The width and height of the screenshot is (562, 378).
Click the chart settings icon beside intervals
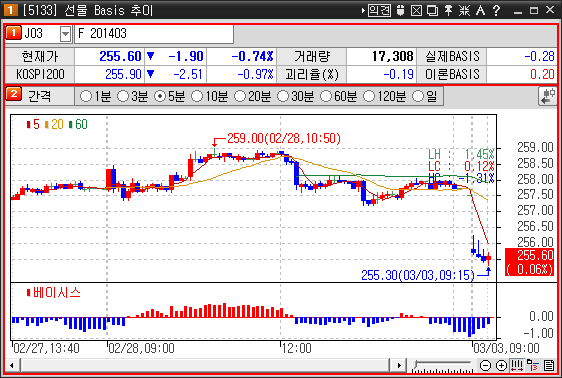547,96
